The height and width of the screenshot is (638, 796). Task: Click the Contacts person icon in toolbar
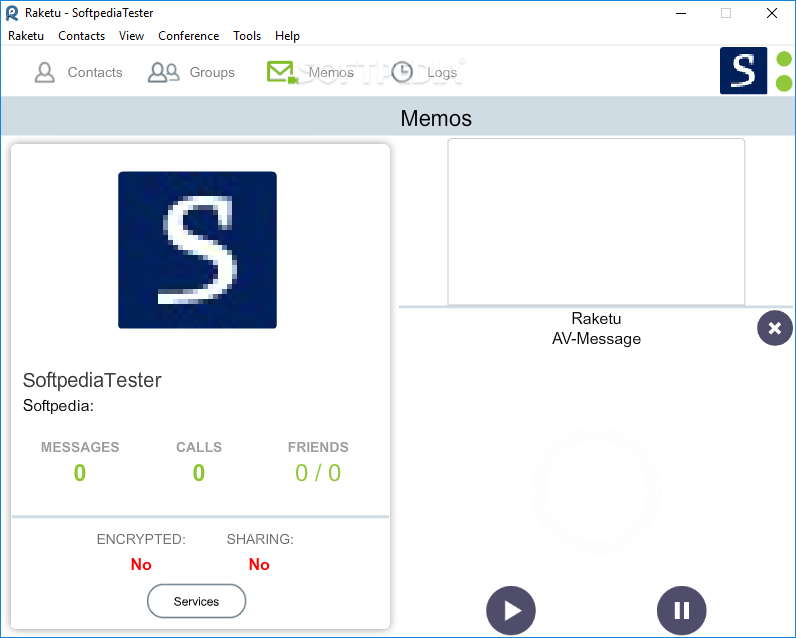(x=45, y=72)
